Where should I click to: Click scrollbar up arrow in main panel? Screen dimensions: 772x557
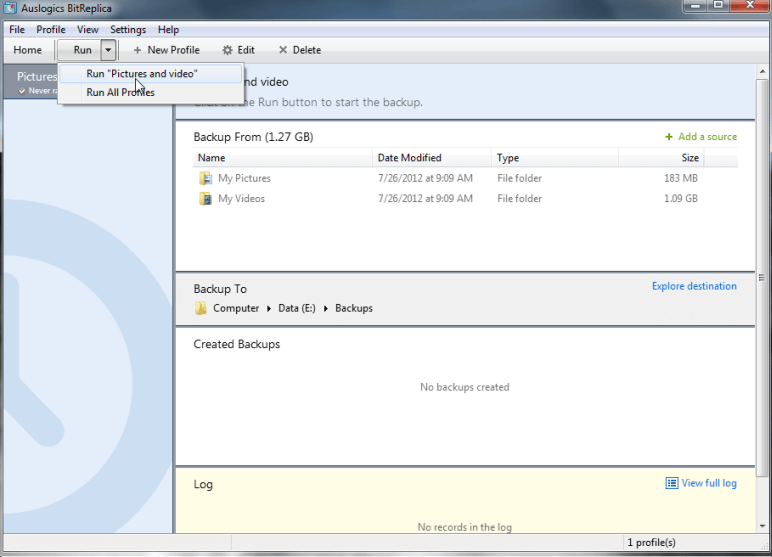[762, 71]
